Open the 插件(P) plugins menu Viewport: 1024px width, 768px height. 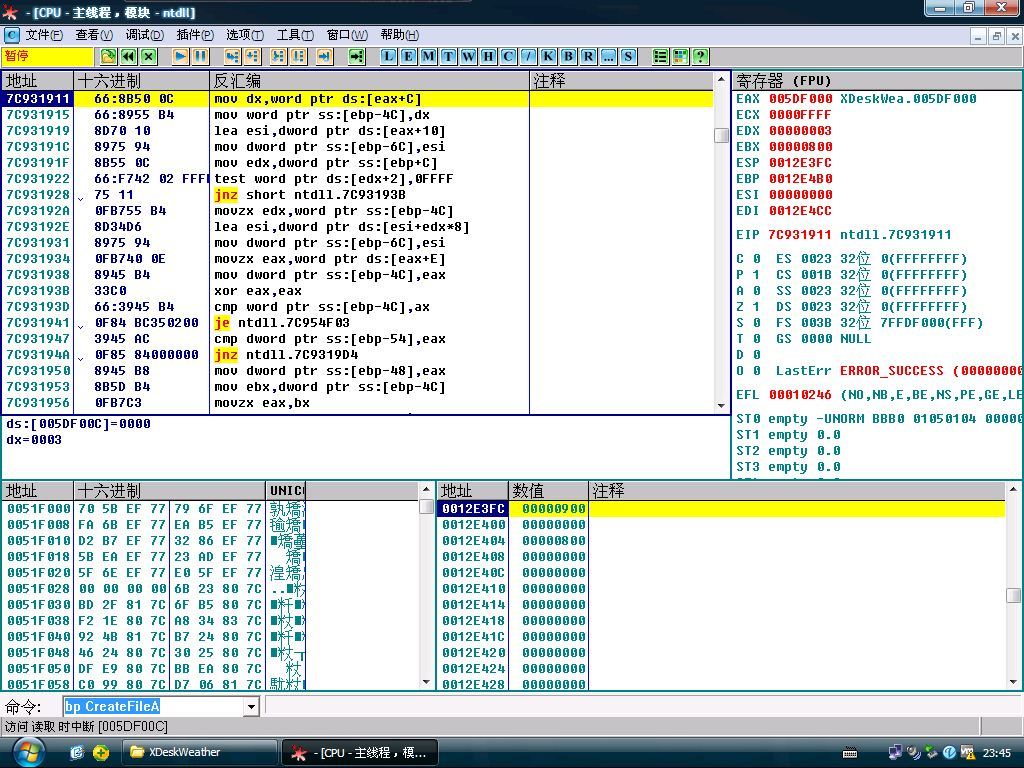(195, 35)
